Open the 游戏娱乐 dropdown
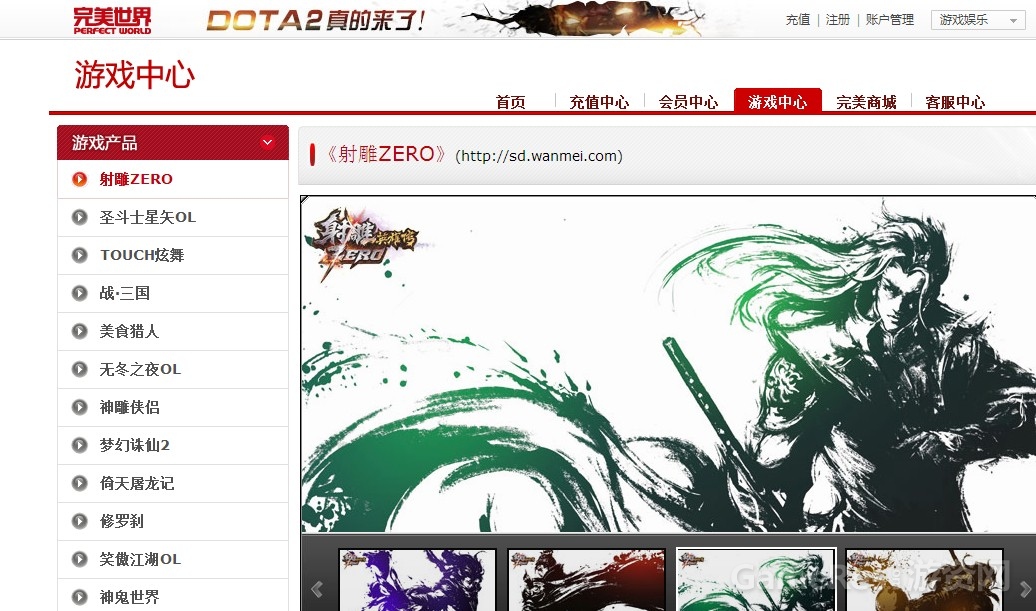This screenshot has width=1036, height=611. (x=978, y=20)
